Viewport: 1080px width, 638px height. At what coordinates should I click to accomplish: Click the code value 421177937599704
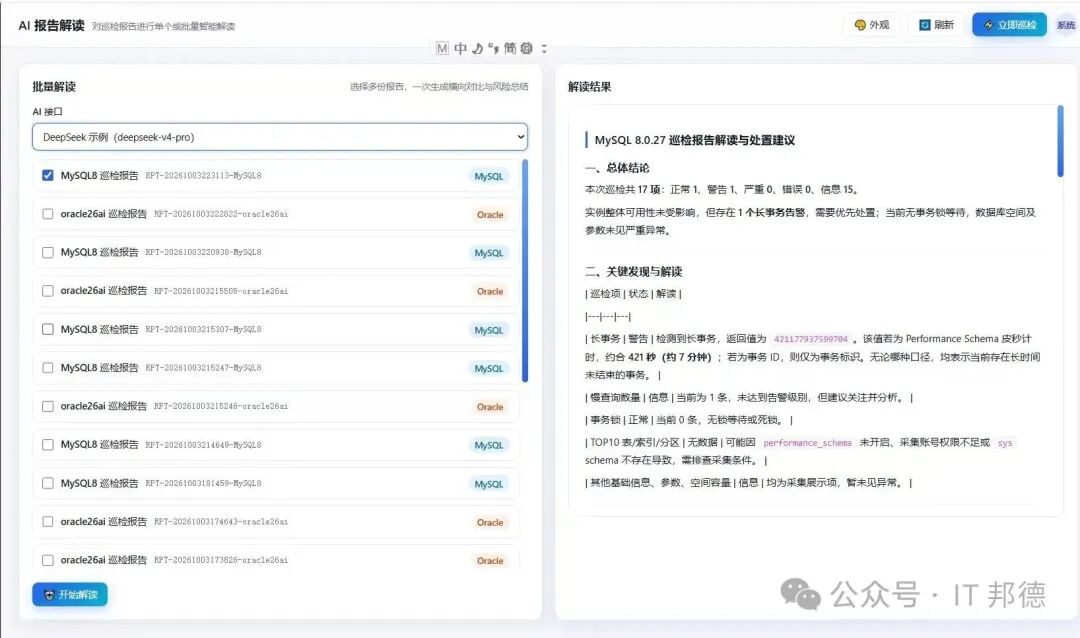(x=811, y=339)
